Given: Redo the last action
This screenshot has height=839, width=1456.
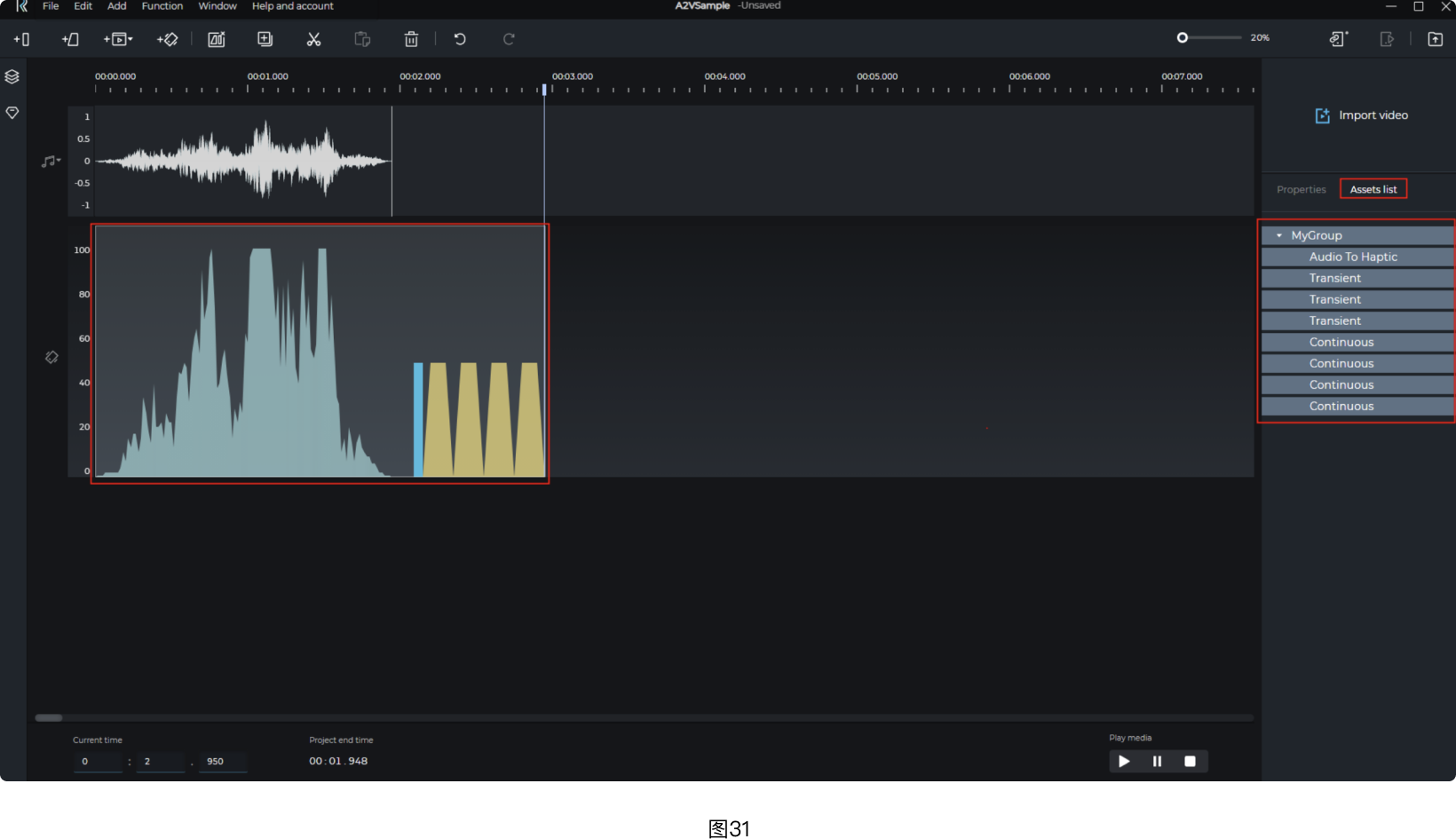Looking at the screenshot, I should click(508, 39).
